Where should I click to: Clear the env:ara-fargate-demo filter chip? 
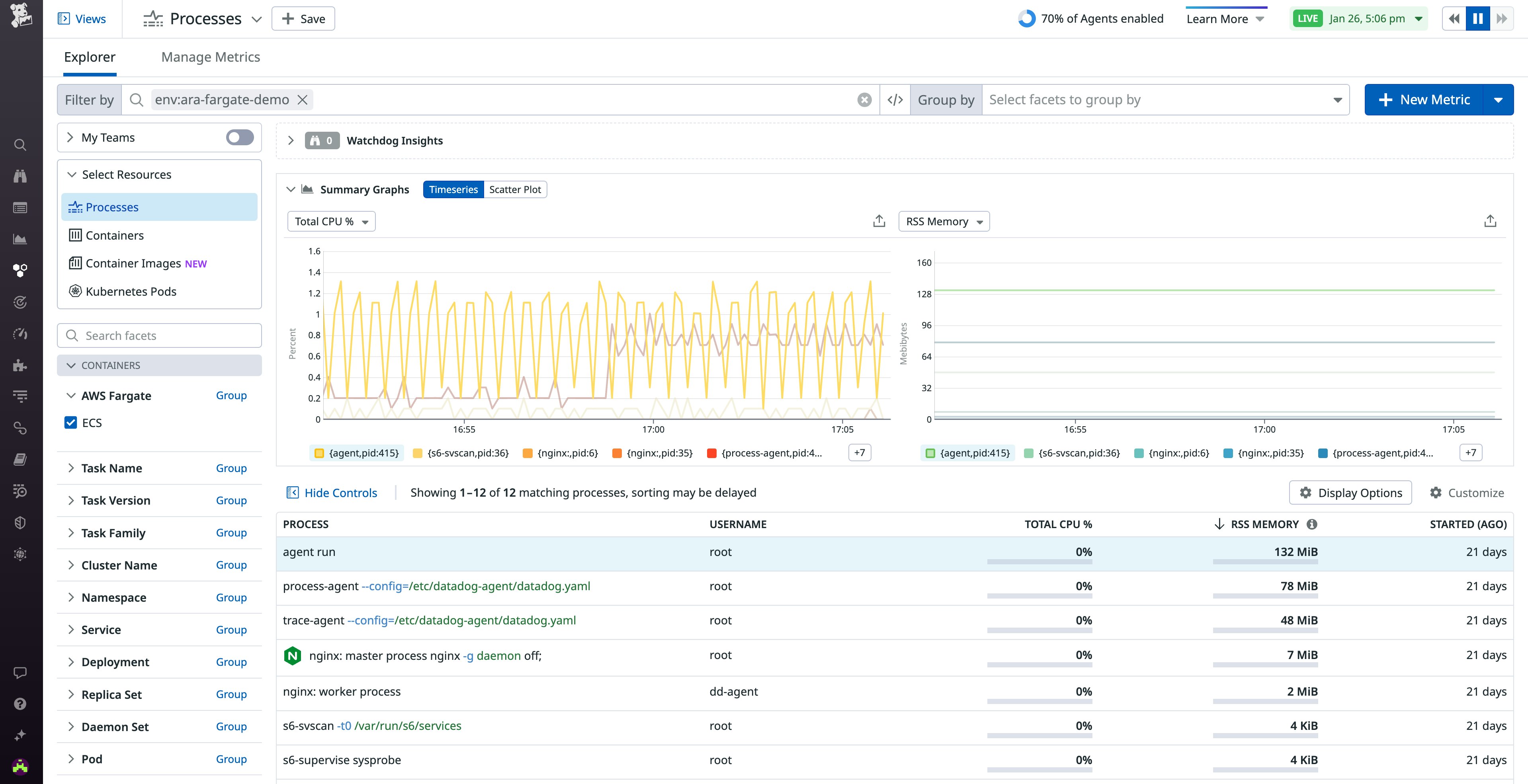303,99
